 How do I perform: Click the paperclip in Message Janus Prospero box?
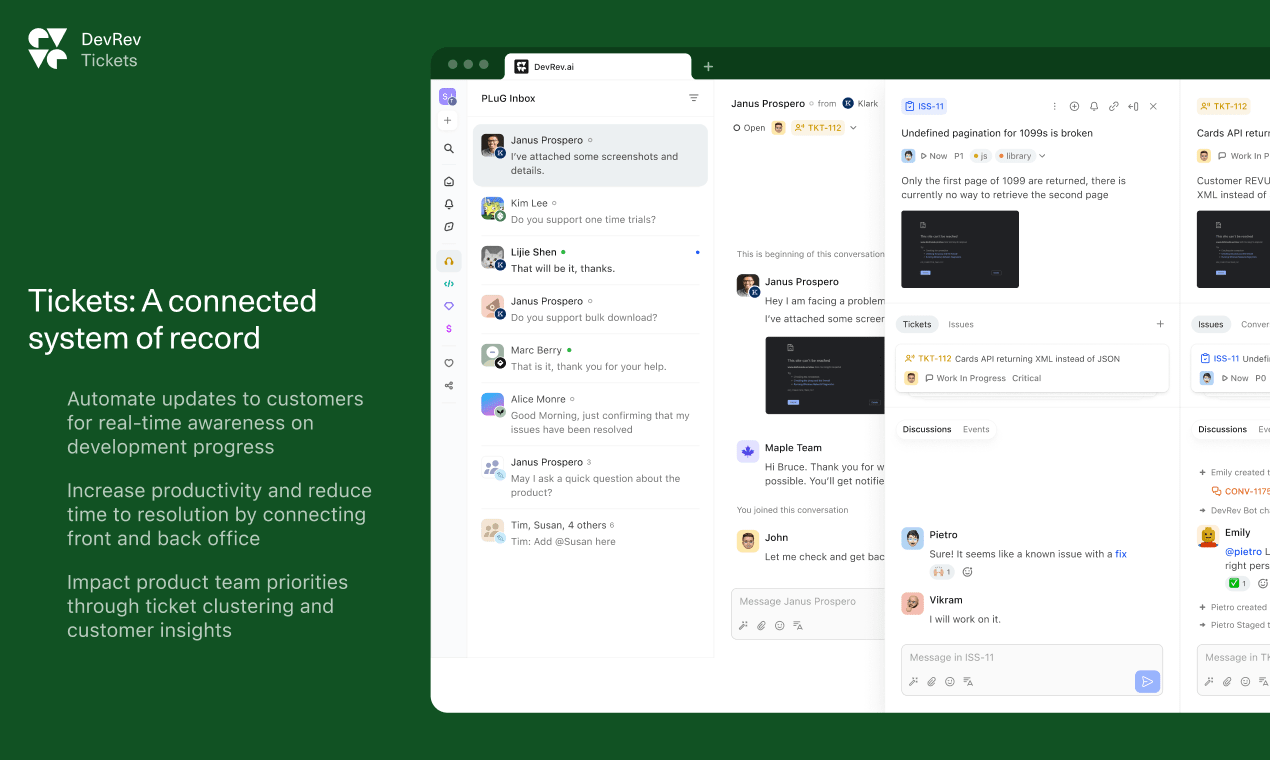[761, 626]
